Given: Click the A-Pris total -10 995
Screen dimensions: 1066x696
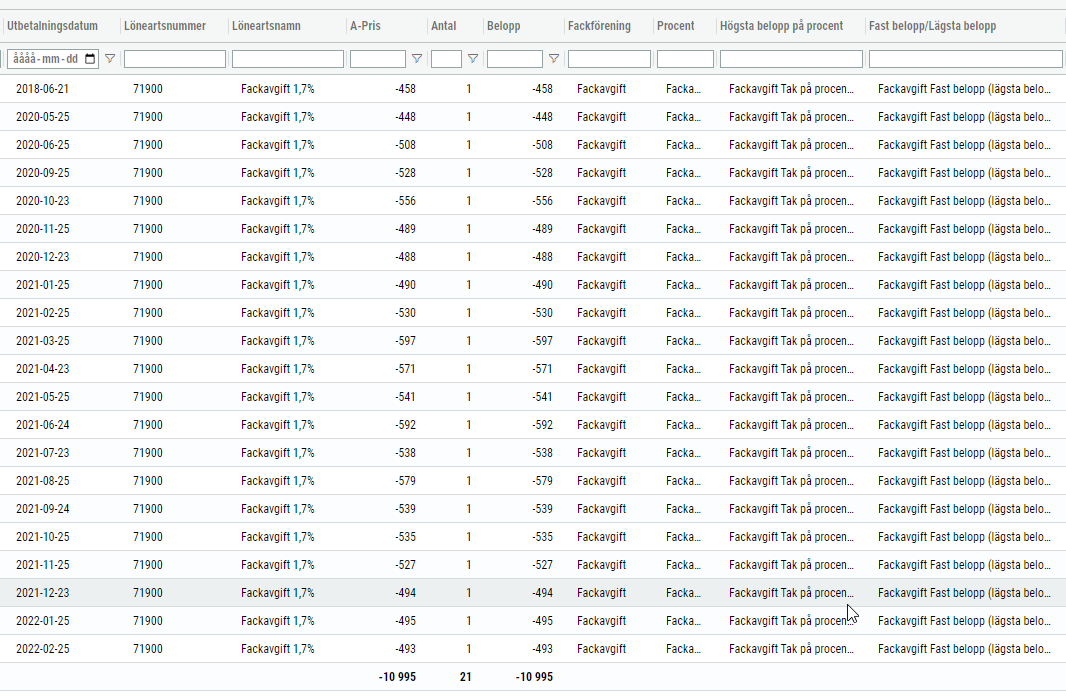Looking at the screenshot, I should coord(397,677).
